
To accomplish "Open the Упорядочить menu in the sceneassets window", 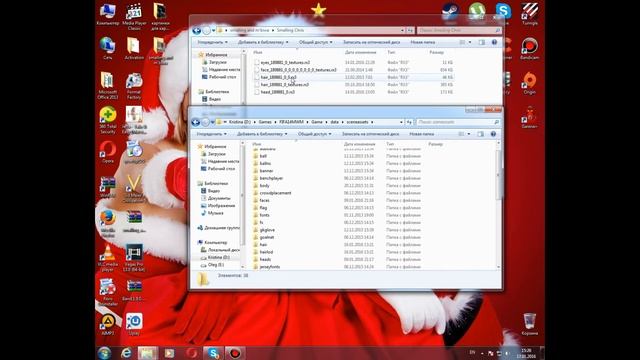I will click(212, 134).
